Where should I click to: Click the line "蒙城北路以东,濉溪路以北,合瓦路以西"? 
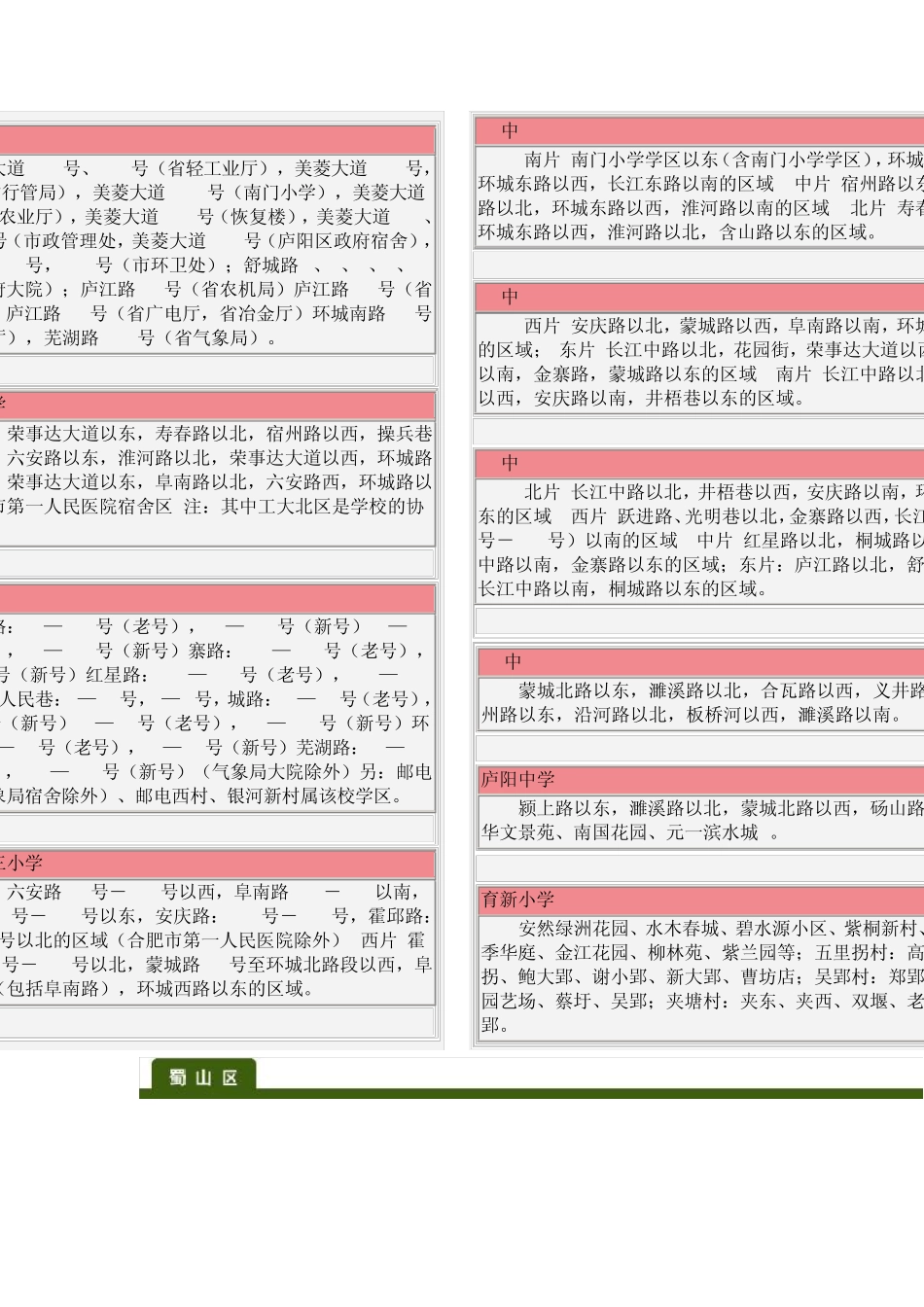721,691
